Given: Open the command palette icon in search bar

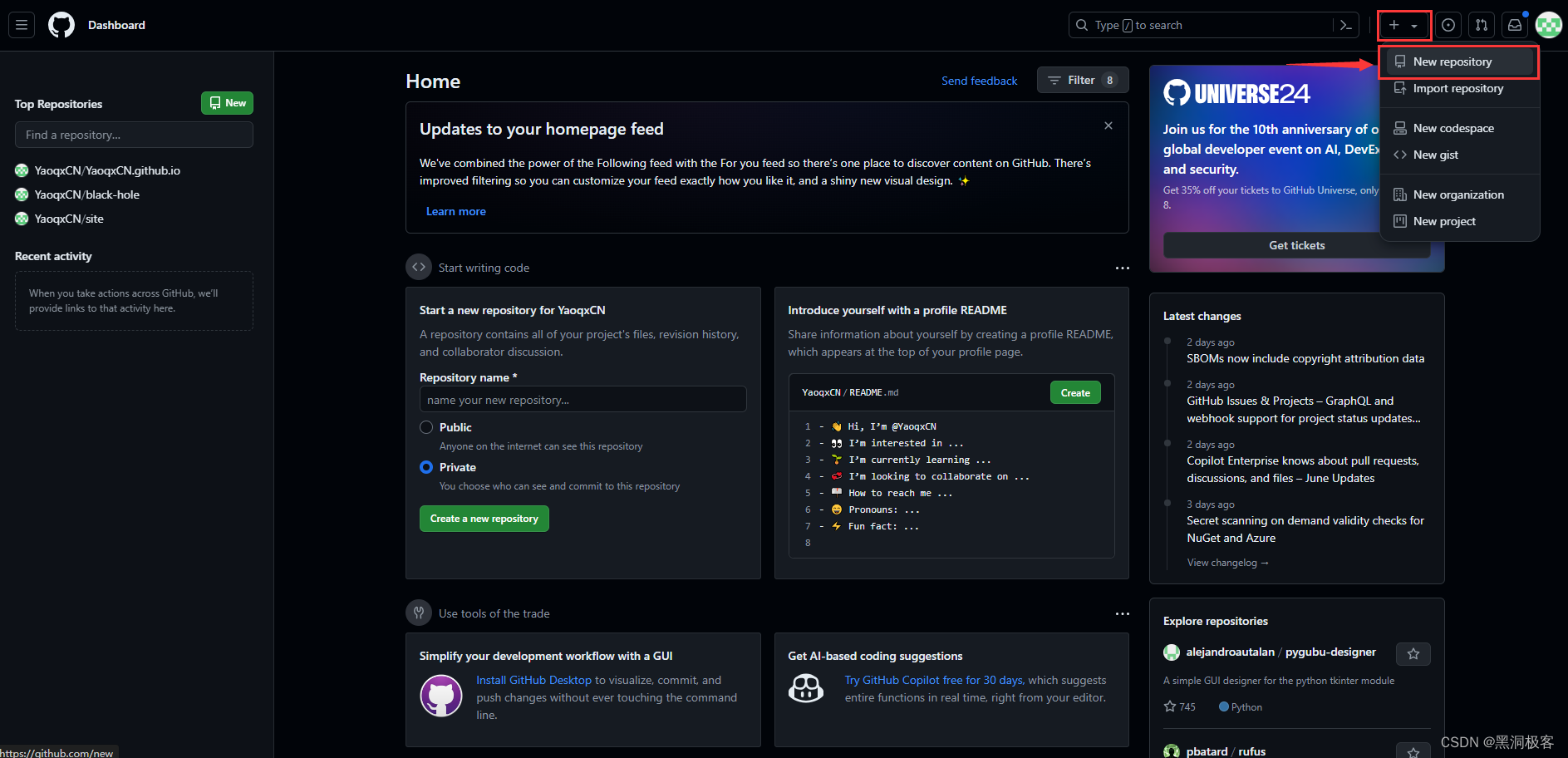Looking at the screenshot, I should click(1346, 25).
